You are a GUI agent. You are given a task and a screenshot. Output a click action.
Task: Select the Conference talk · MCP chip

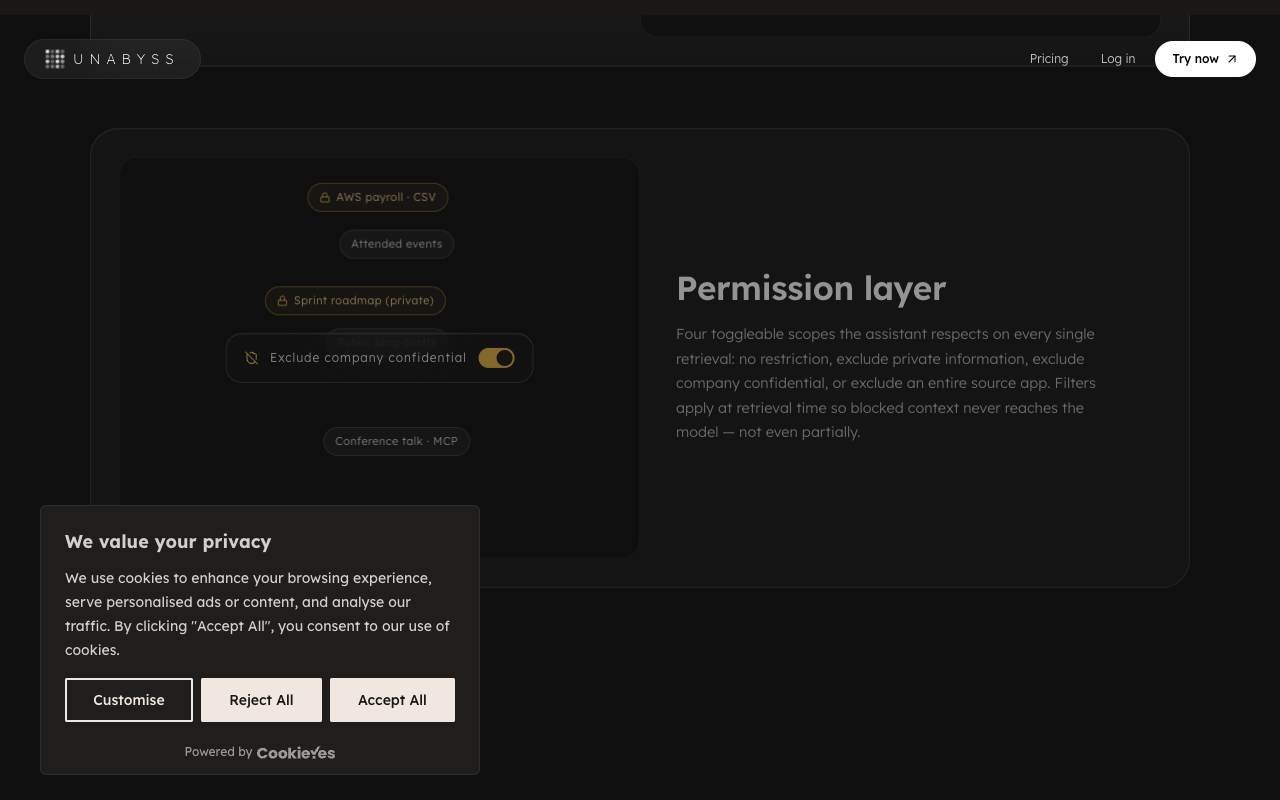point(397,441)
